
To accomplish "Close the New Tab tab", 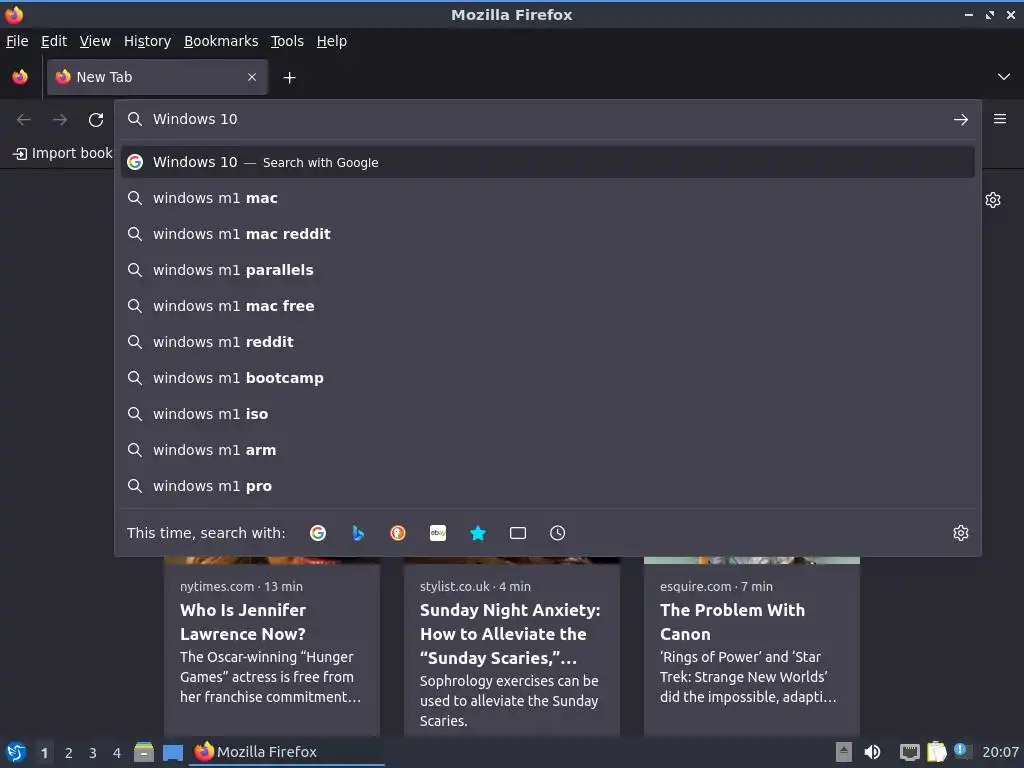I will 252,77.
